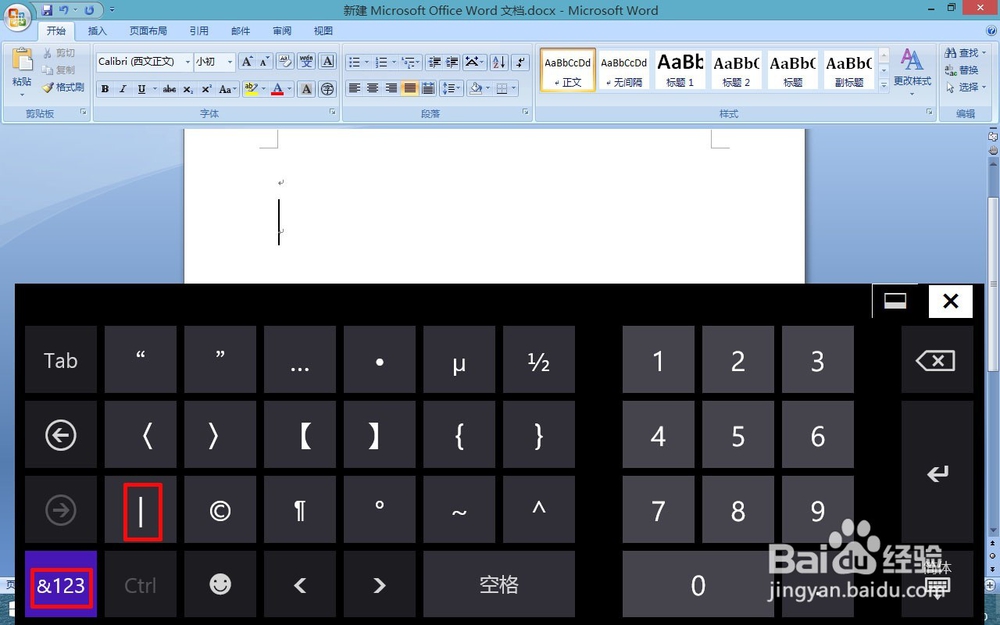This screenshot has height=625, width=1000.
Task: Open the Borders dropdown arrow
Action: [x=514, y=88]
